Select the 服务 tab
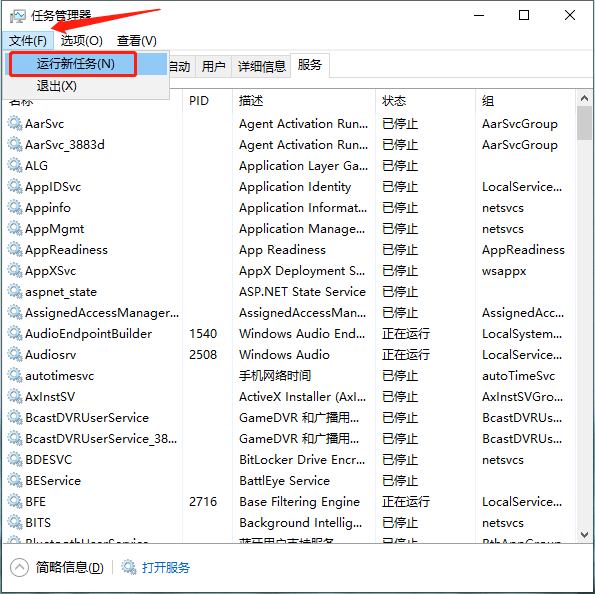This screenshot has width=595, height=594. (310, 65)
